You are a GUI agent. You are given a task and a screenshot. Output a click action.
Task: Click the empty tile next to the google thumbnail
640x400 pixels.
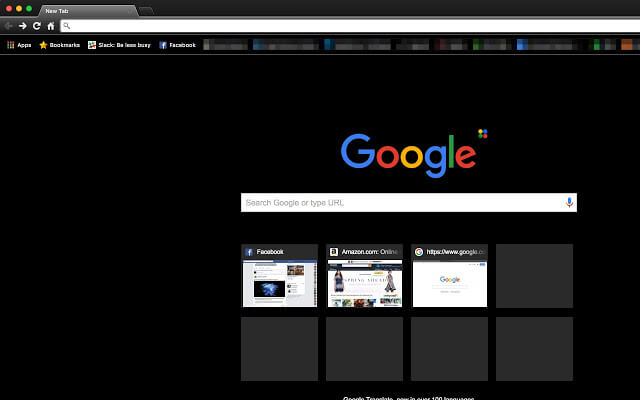(534, 276)
